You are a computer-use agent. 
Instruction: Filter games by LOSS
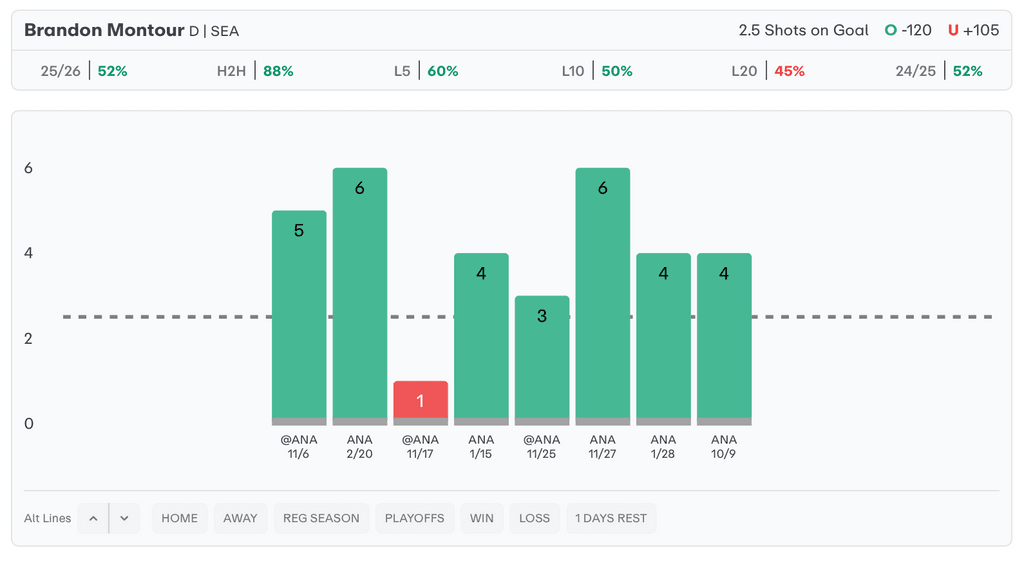(x=535, y=518)
